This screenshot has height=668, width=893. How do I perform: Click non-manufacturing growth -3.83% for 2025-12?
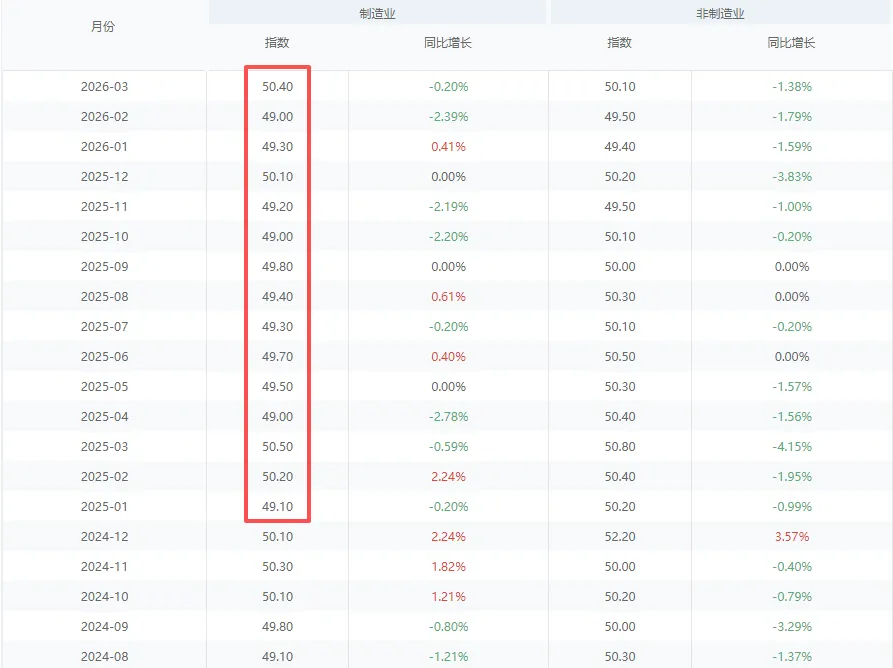pos(792,177)
